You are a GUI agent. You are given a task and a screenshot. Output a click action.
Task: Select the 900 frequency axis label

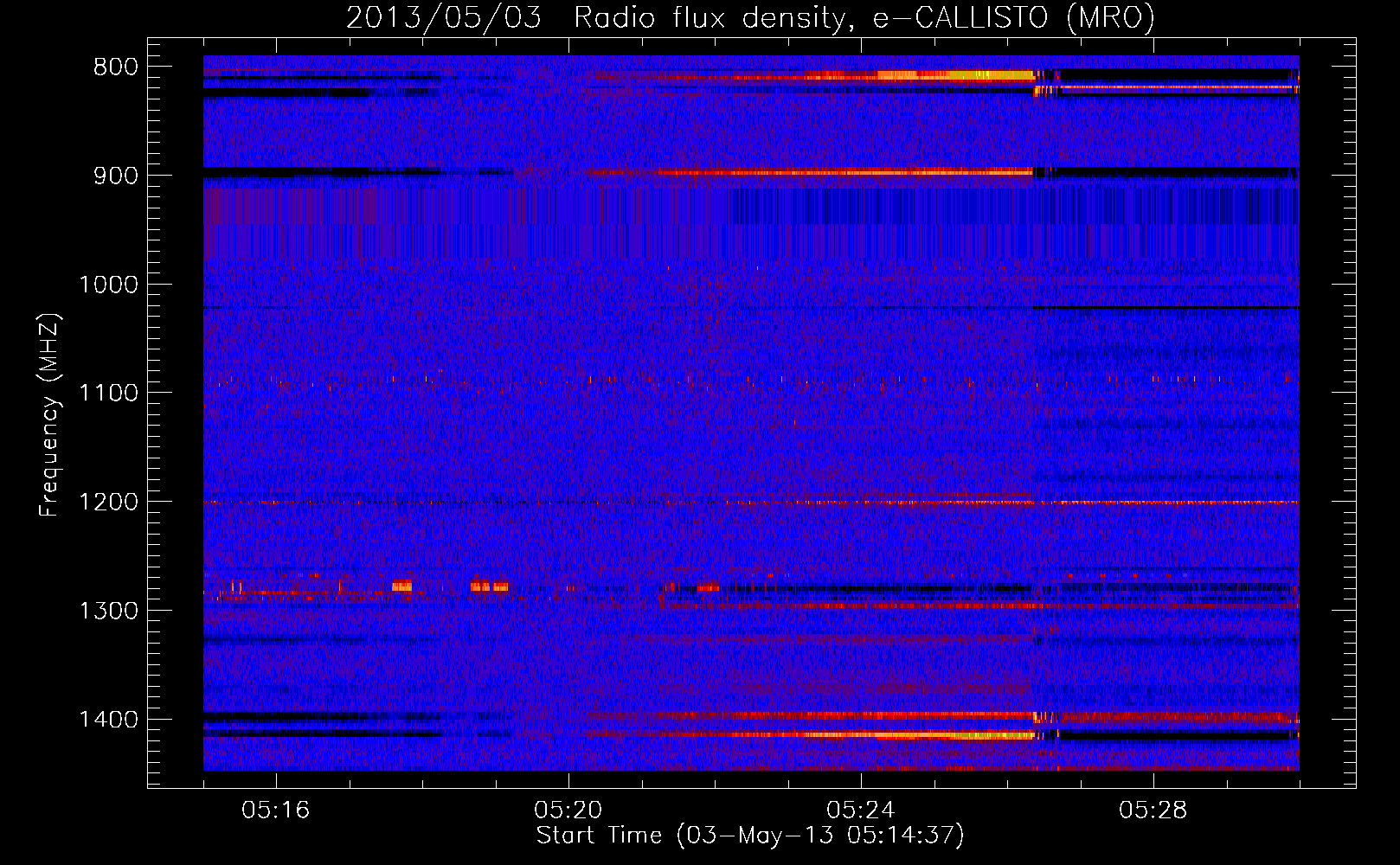pyautogui.click(x=115, y=176)
